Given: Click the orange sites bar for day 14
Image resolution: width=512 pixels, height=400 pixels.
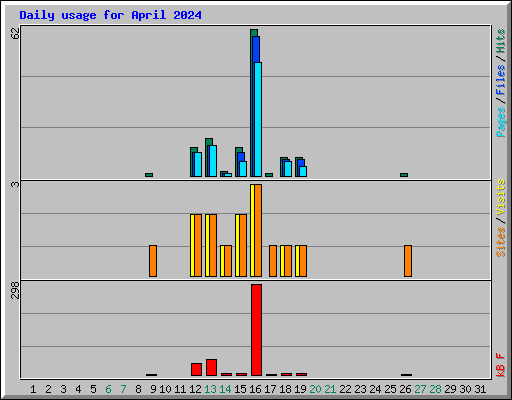Looking at the screenshot, I should [x=228, y=261].
